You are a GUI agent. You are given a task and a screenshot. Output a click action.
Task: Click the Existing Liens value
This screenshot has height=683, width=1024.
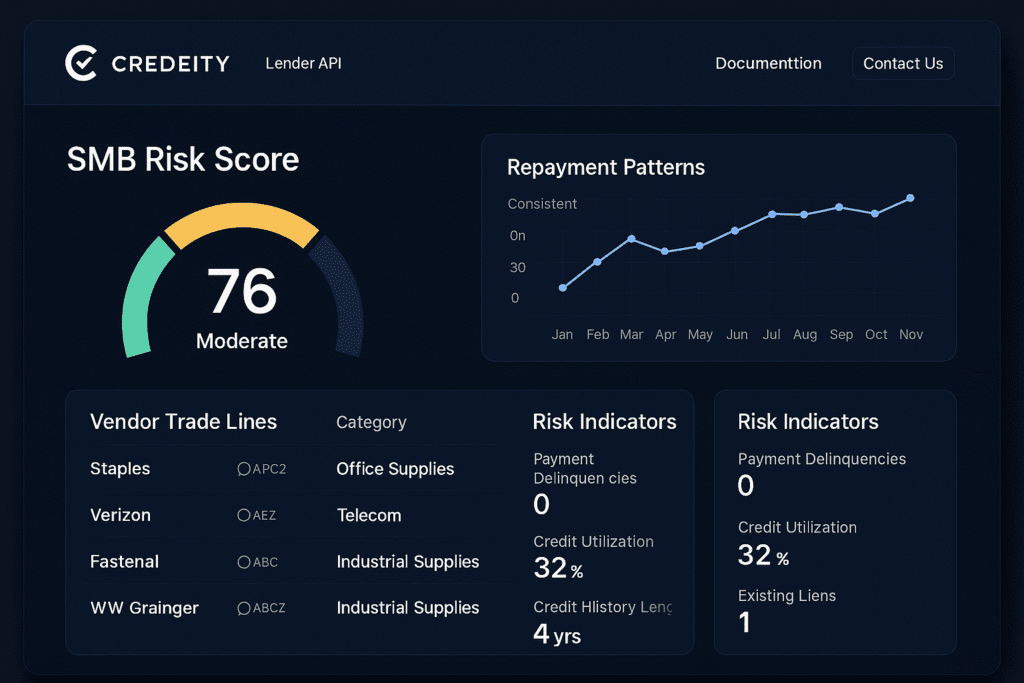tap(744, 622)
